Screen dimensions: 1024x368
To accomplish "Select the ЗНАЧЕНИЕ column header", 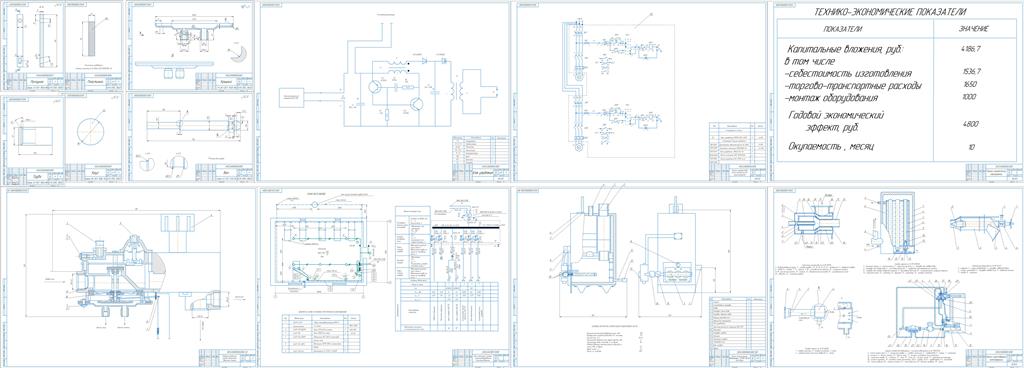I will click(x=975, y=29).
